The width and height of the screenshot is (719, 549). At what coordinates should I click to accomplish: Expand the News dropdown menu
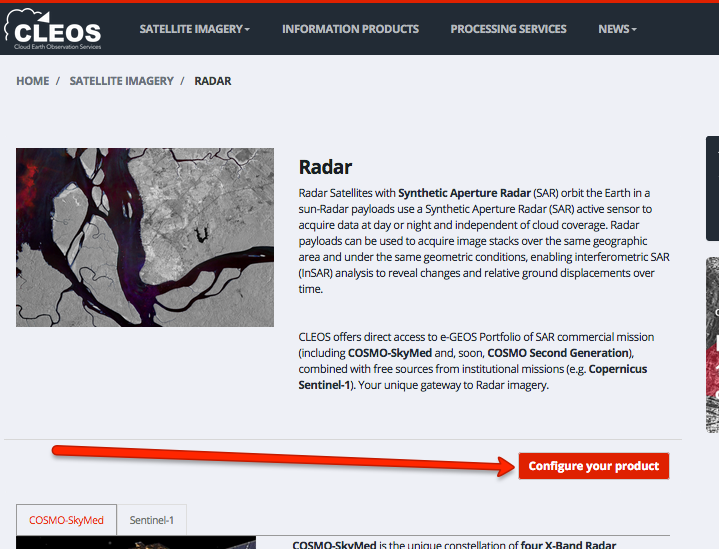click(x=617, y=29)
